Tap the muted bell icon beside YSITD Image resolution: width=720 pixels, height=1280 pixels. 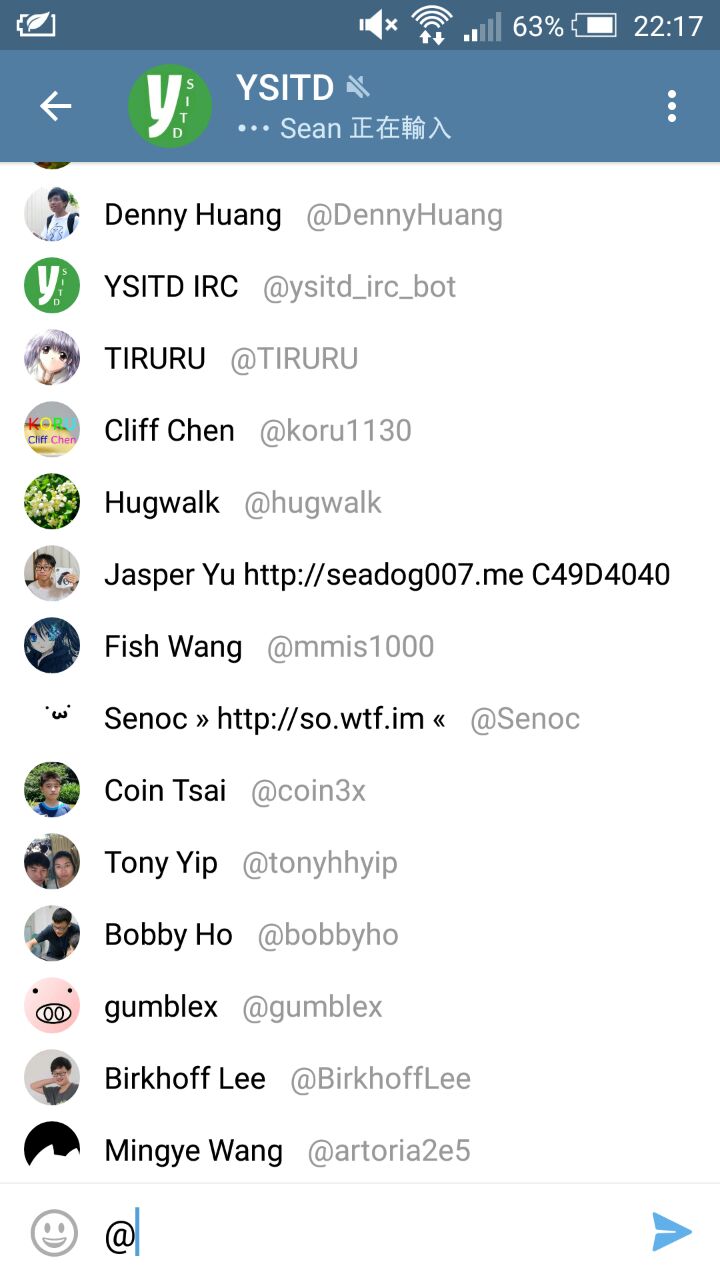[358, 88]
